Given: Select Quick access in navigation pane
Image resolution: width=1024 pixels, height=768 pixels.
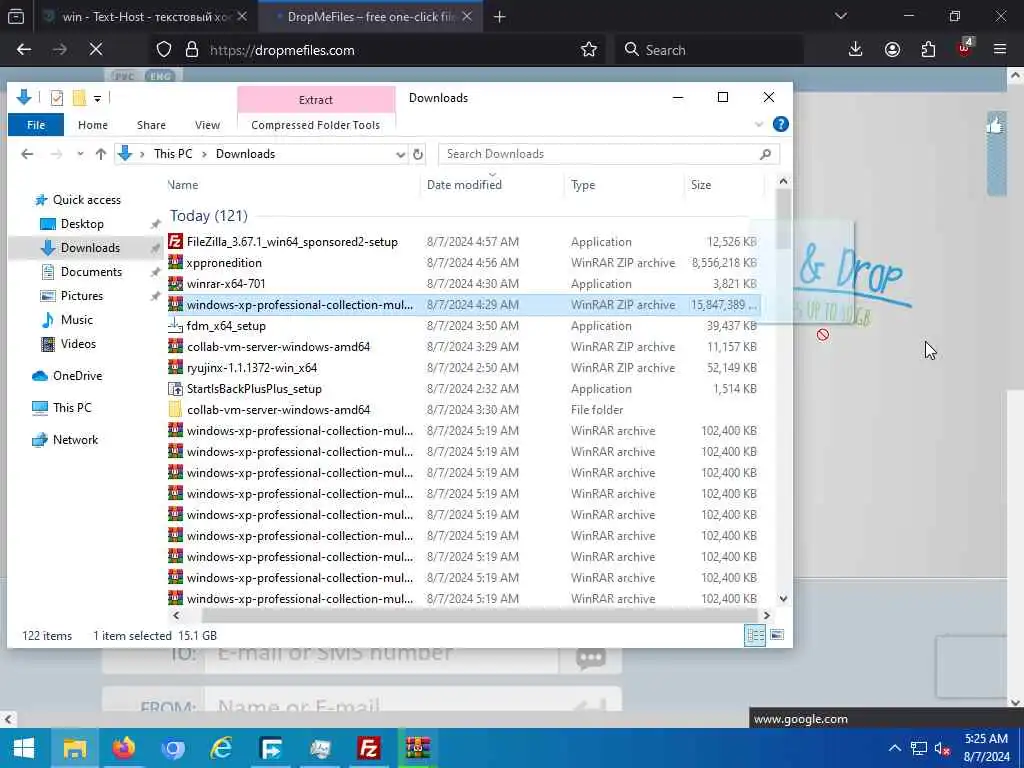Looking at the screenshot, I should 86,200.
